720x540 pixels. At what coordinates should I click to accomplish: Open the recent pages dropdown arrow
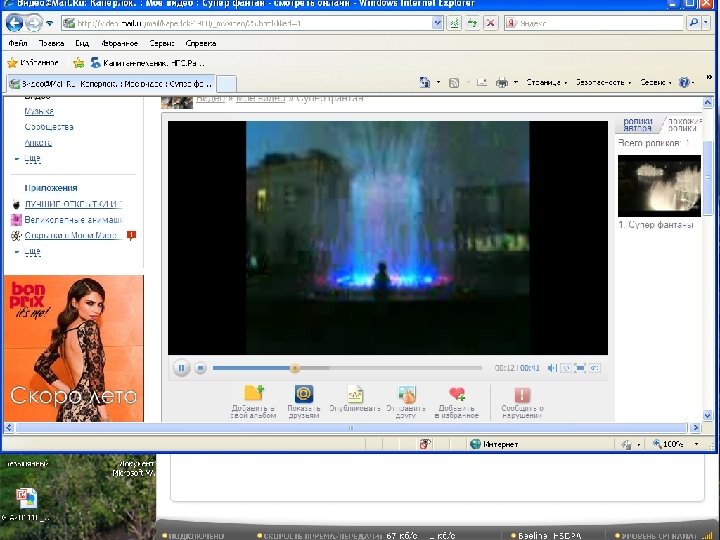tap(50, 23)
